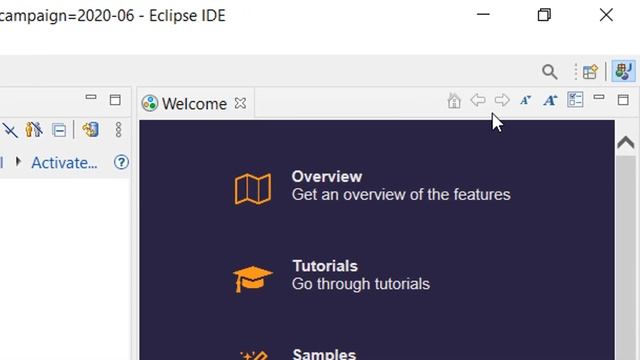
Task: Expand the arrow before Activate
Action: click(18, 162)
